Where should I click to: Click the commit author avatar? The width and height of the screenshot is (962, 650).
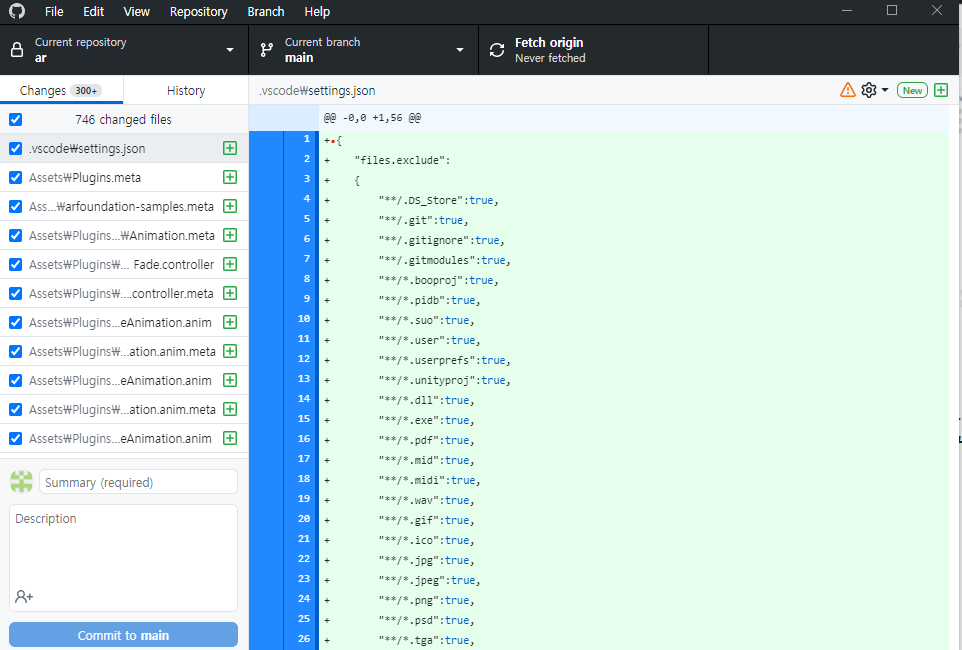coord(21,482)
